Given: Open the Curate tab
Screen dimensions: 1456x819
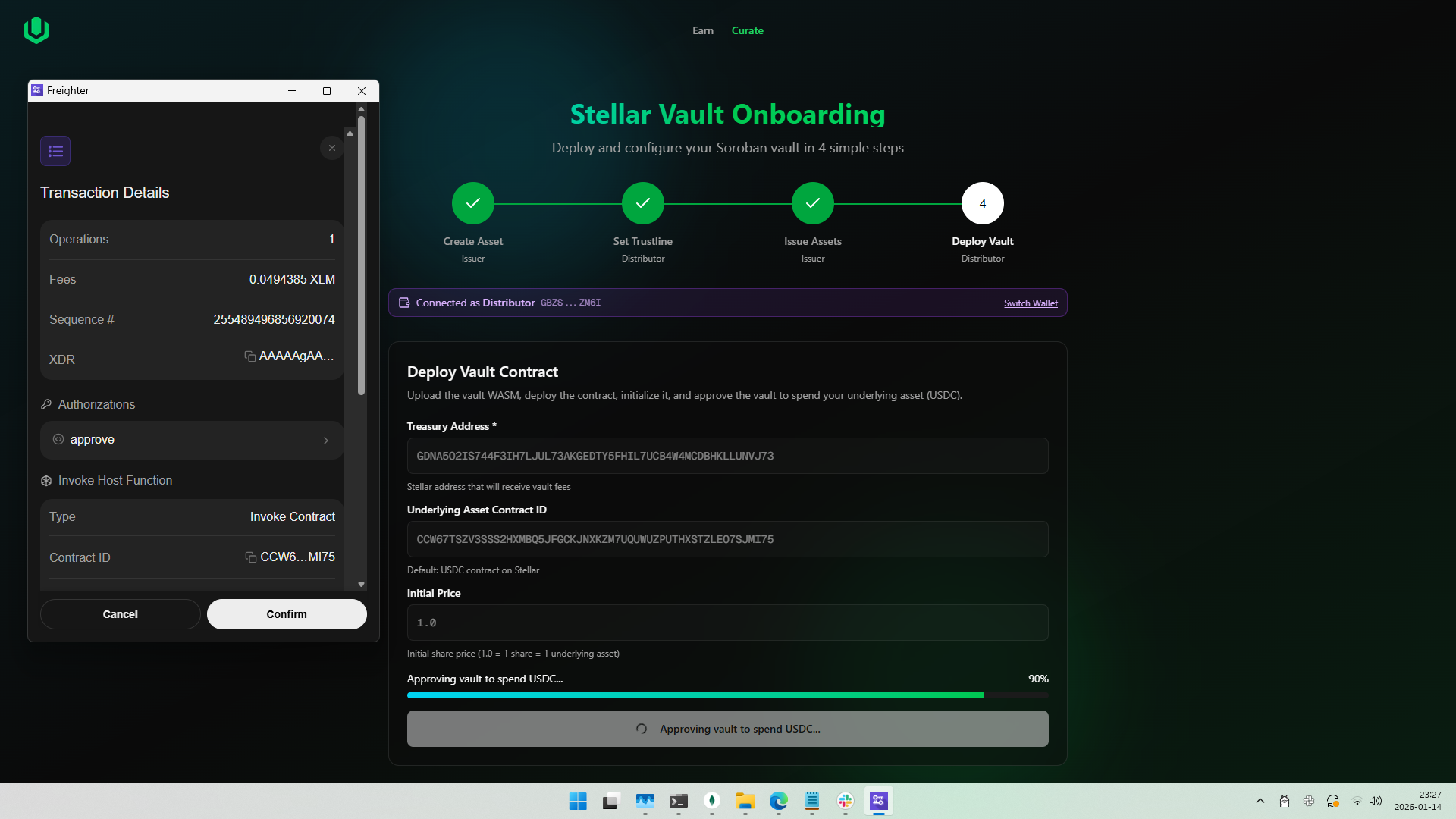Looking at the screenshot, I should (747, 30).
